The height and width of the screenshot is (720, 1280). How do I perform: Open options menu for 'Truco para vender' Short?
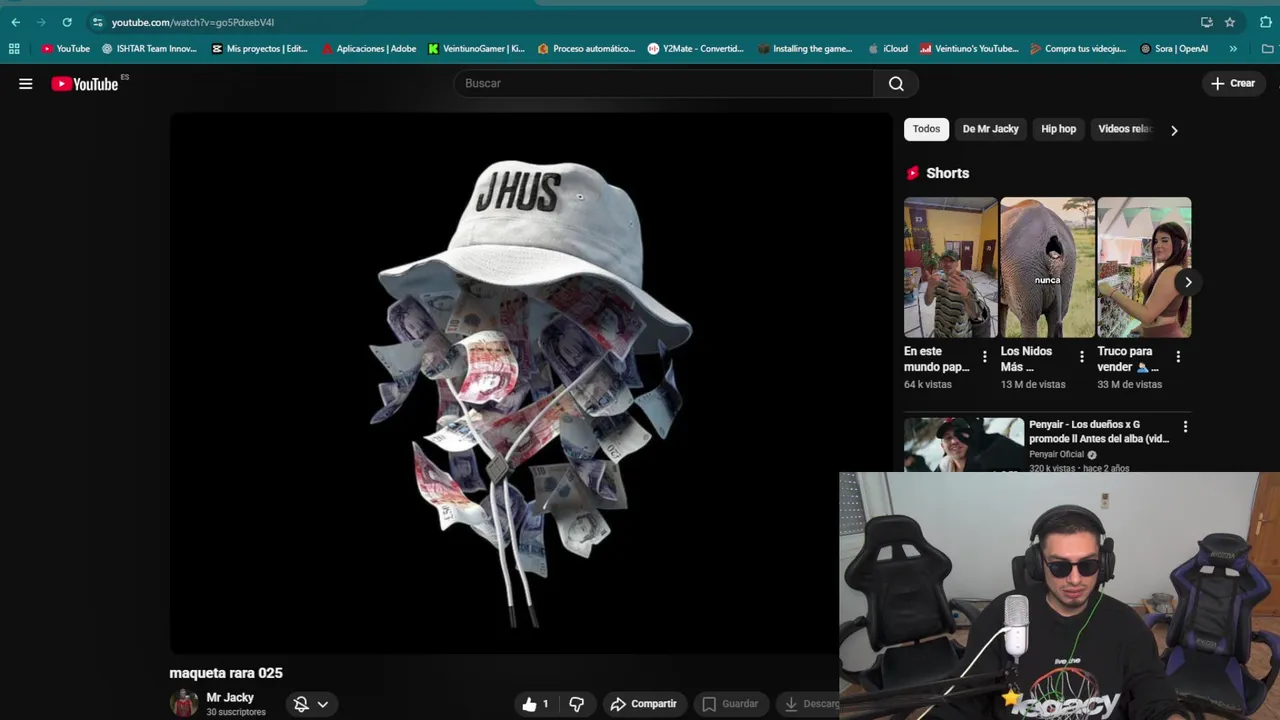click(1178, 357)
